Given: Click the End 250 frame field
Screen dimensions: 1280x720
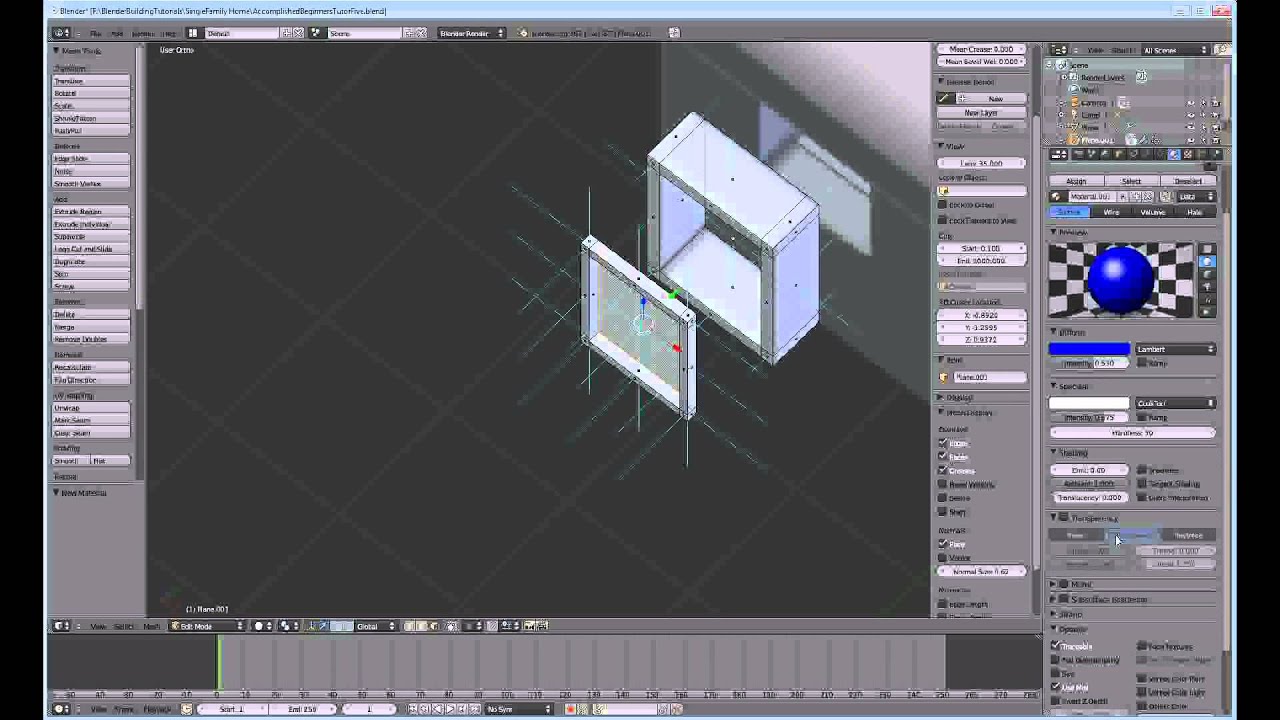Looking at the screenshot, I should [303, 709].
